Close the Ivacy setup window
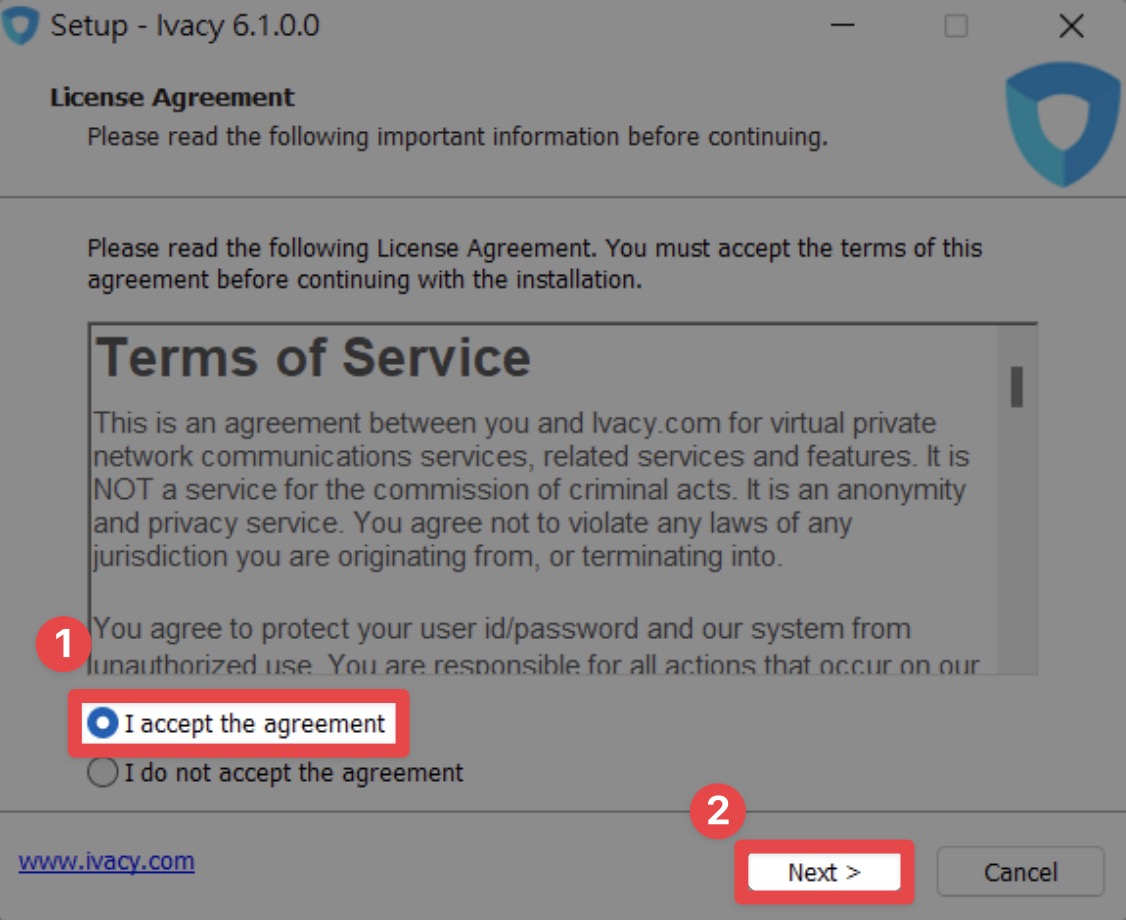The width and height of the screenshot is (1126, 920). tap(1071, 26)
